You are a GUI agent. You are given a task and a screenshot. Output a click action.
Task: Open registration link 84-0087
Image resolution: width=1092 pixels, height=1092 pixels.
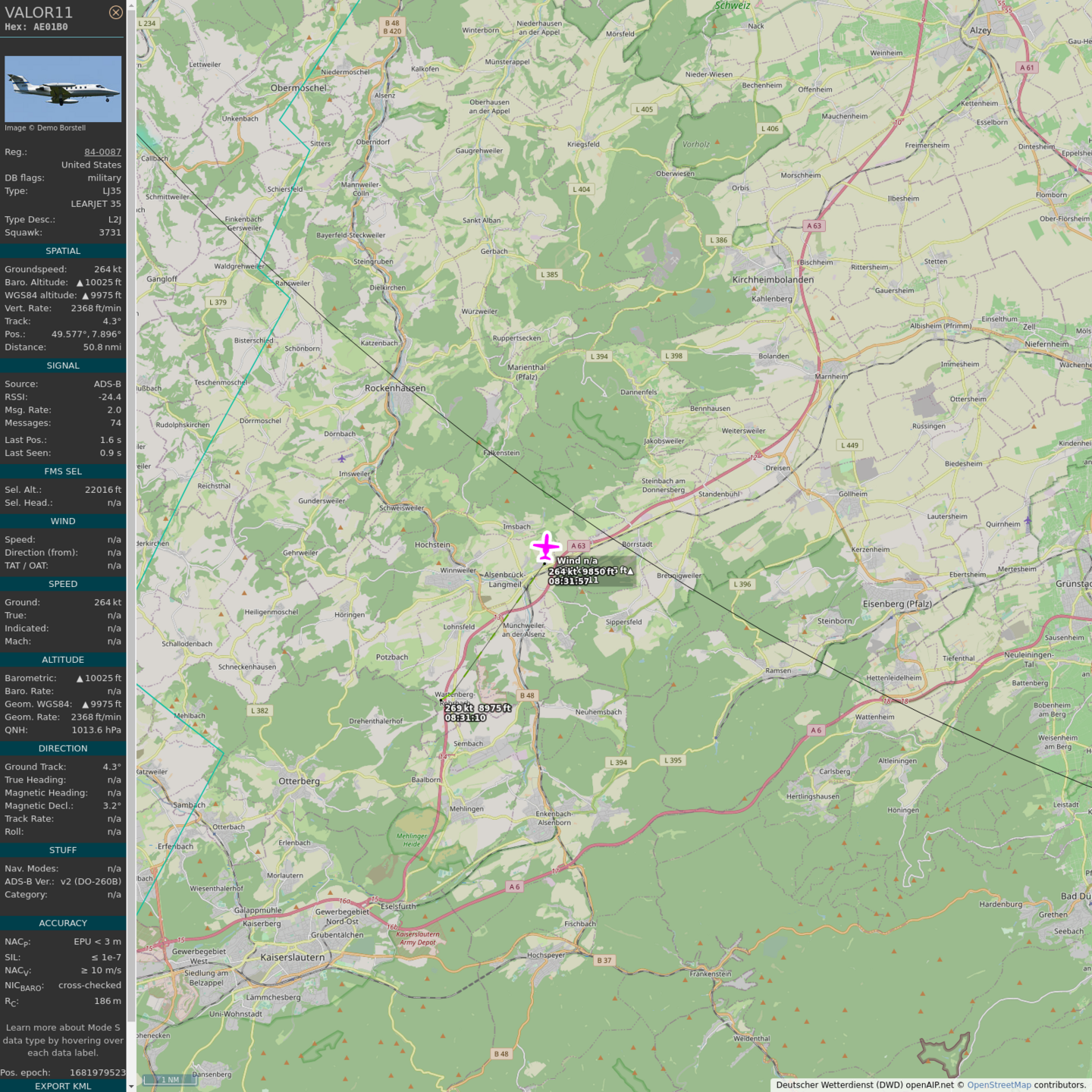(x=102, y=152)
